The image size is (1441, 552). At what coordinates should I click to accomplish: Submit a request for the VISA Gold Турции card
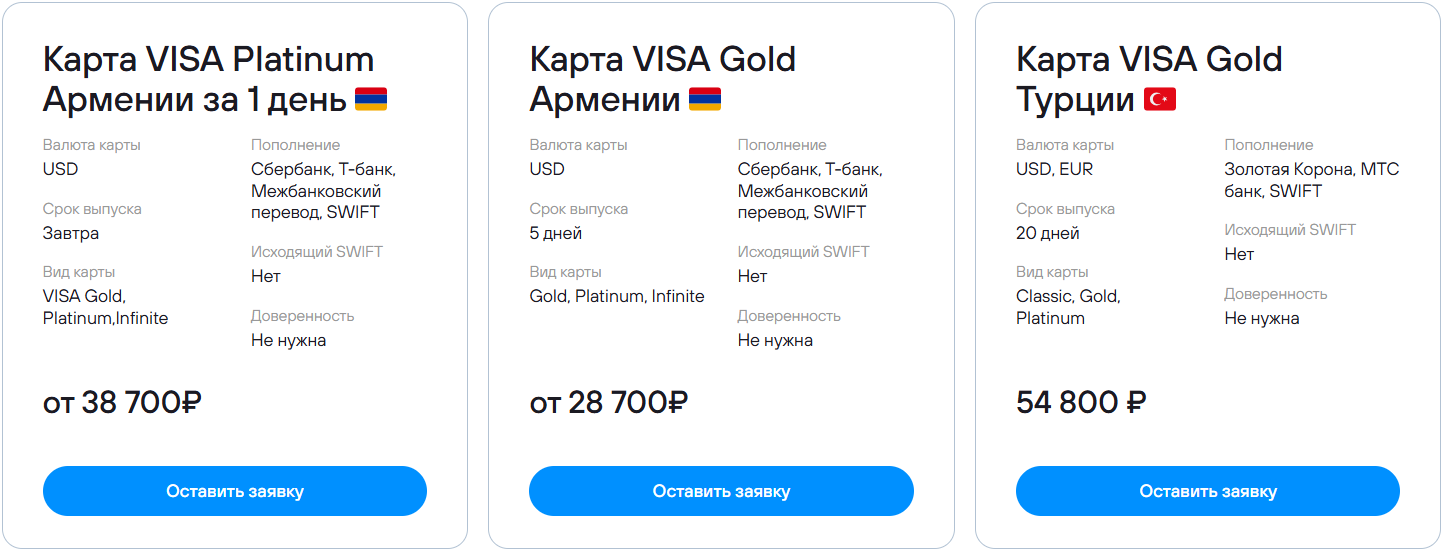(1207, 491)
